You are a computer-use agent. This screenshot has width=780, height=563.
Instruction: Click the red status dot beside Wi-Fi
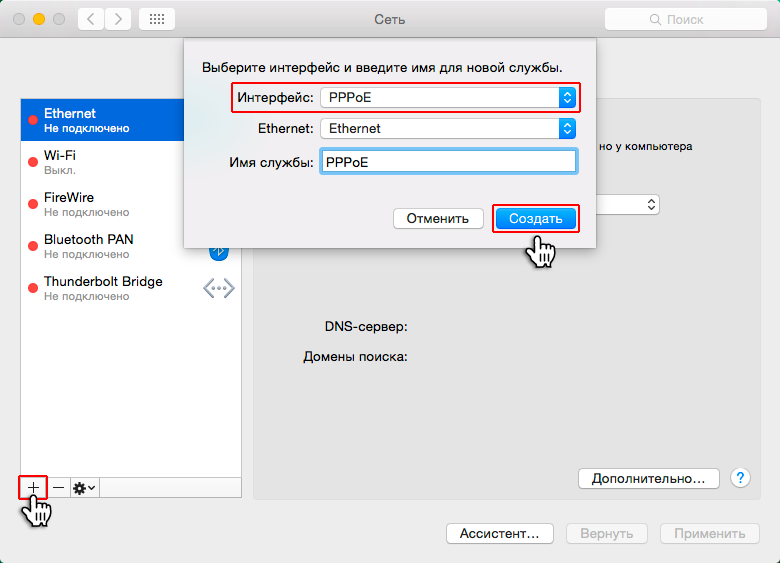(x=33, y=162)
